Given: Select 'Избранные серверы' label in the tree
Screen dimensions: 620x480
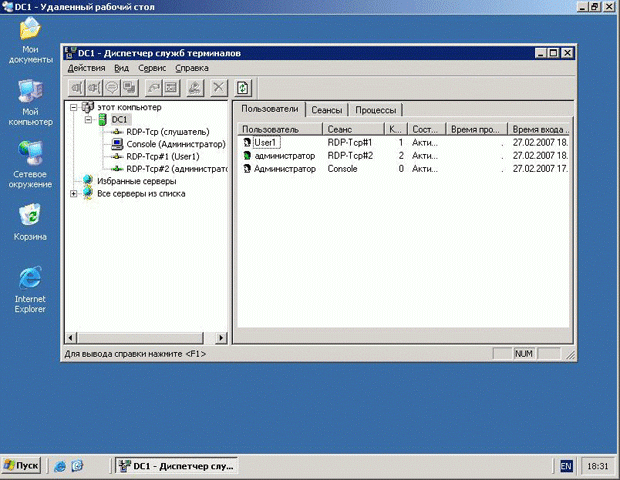Looking at the screenshot, I should click(x=137, y=181).
